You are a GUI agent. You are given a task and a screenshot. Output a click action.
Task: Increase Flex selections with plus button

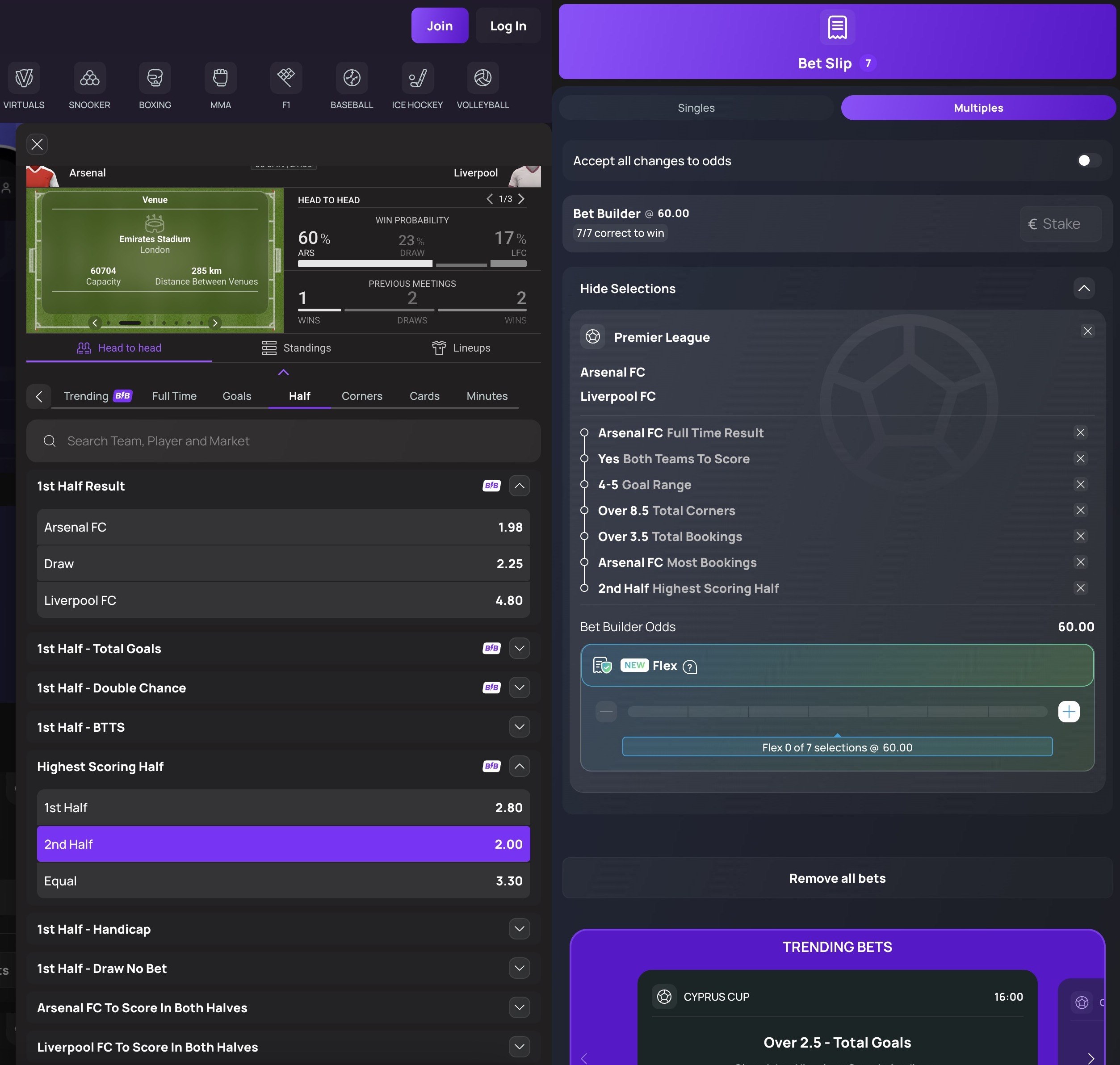coord(1068,712)
